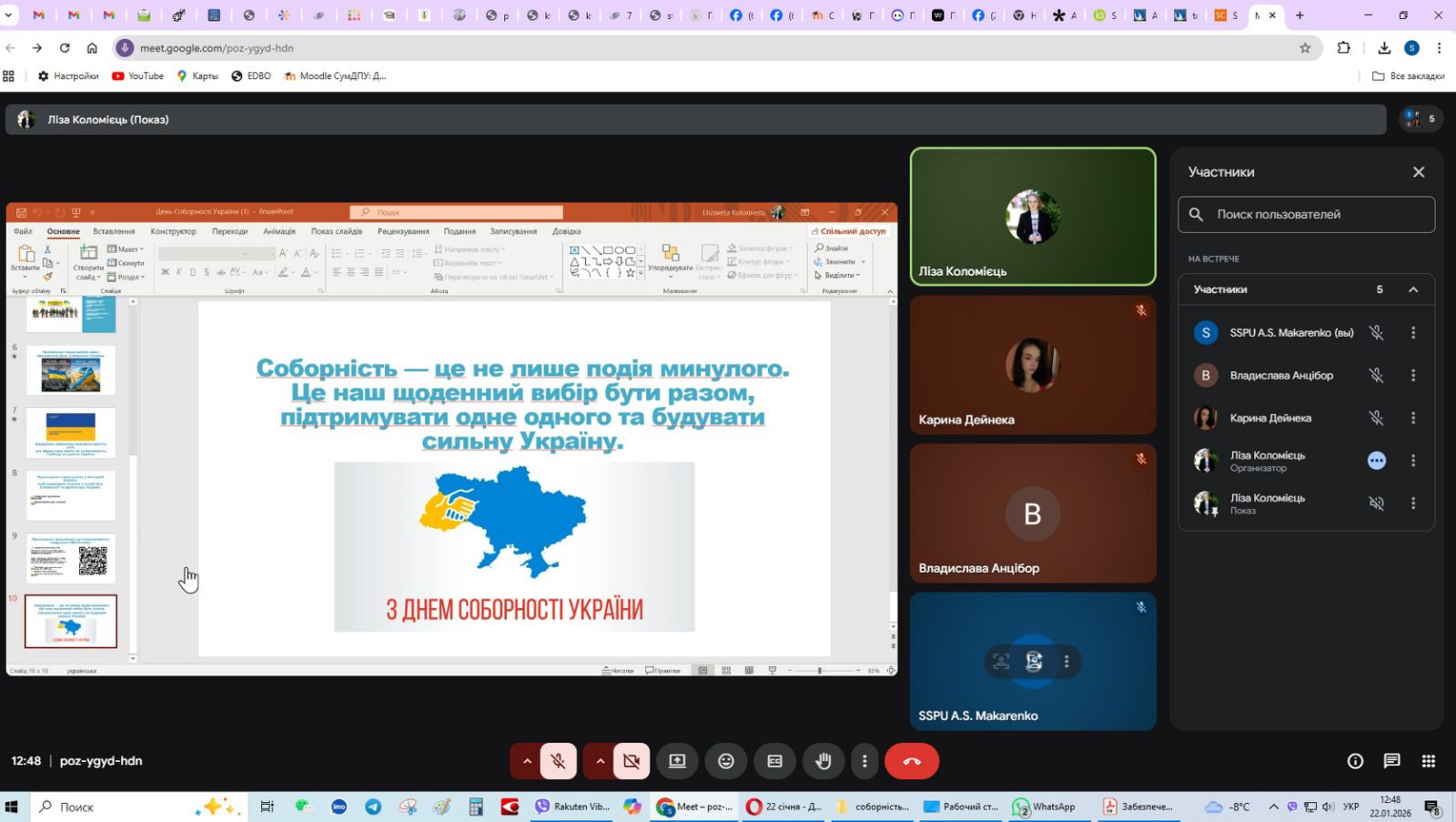Open more options for Карина Дейнека
Image resolution: width=1456 pixels, height=822 pixels.
point(1412,418)
